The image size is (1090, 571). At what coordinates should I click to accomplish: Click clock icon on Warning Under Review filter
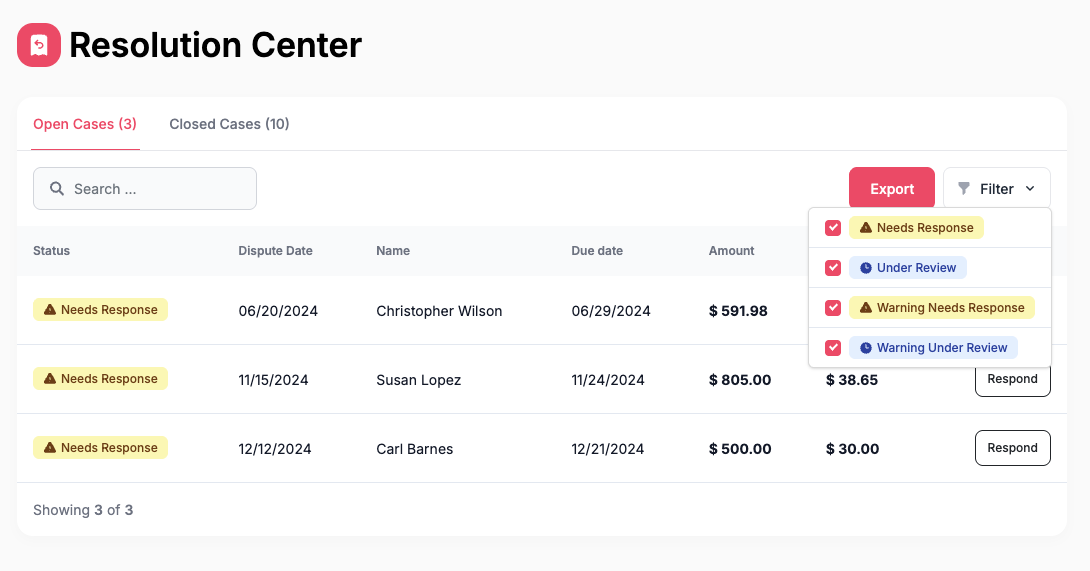865,348
